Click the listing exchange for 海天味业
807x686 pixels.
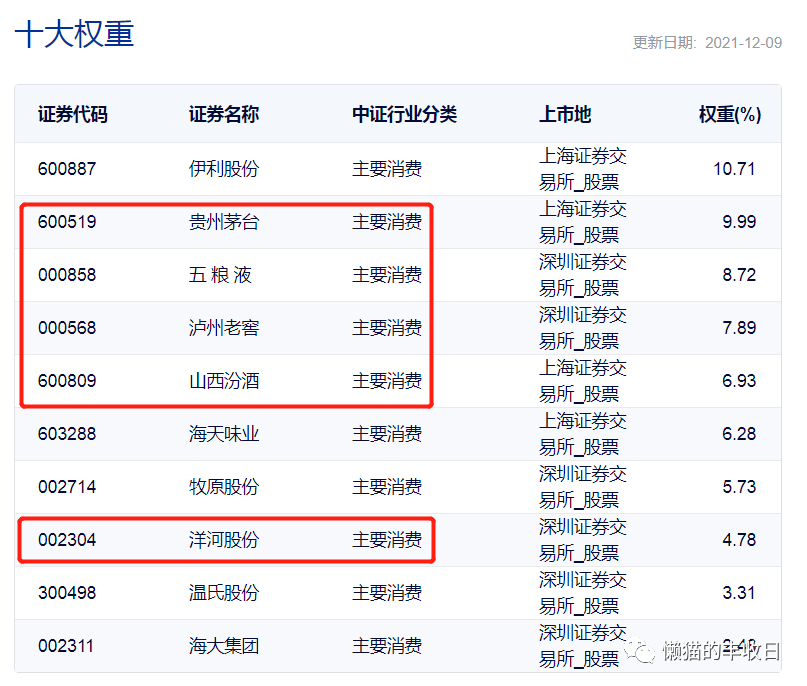[x=583, y=434]
